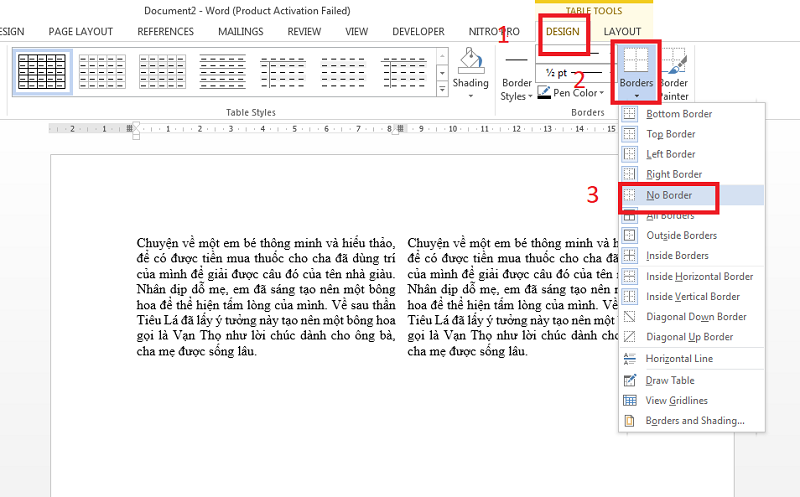Insert a Horizontal Line from the menu
The width and height of the screenshot is (800, 497).
coord(691,359)
